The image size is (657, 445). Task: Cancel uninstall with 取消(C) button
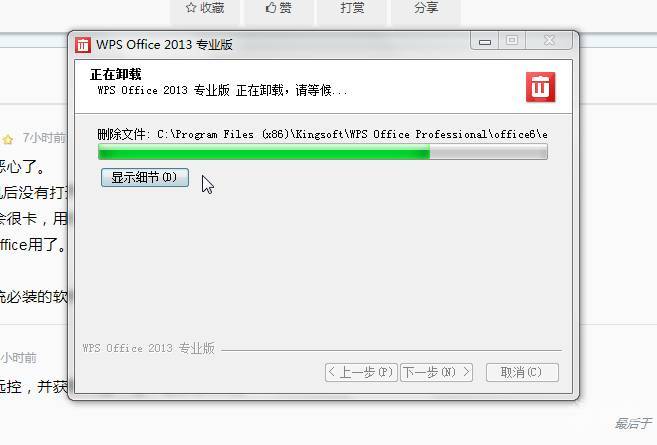[522, 372]
